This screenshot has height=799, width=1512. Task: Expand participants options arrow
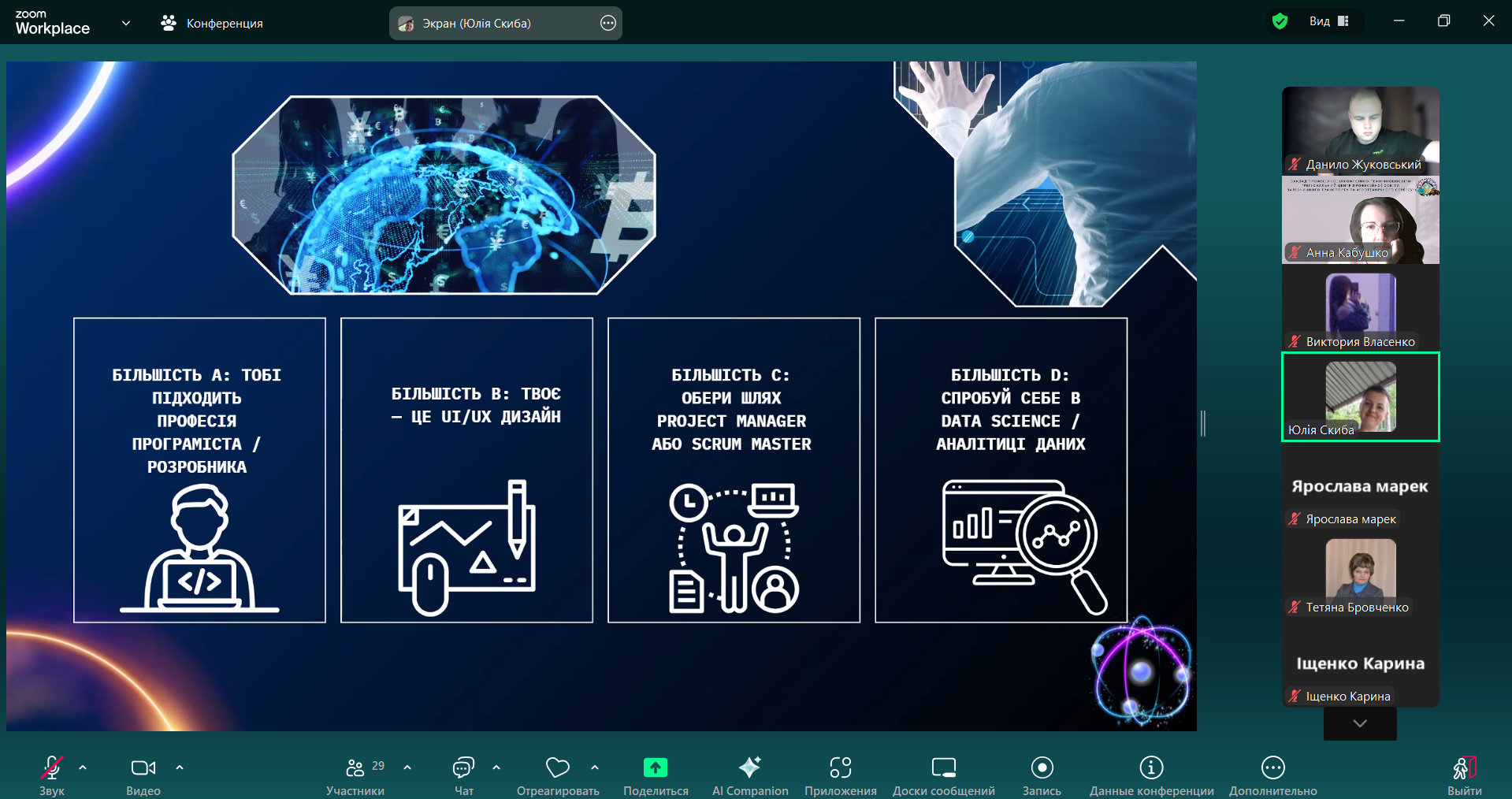coord(407,767)
